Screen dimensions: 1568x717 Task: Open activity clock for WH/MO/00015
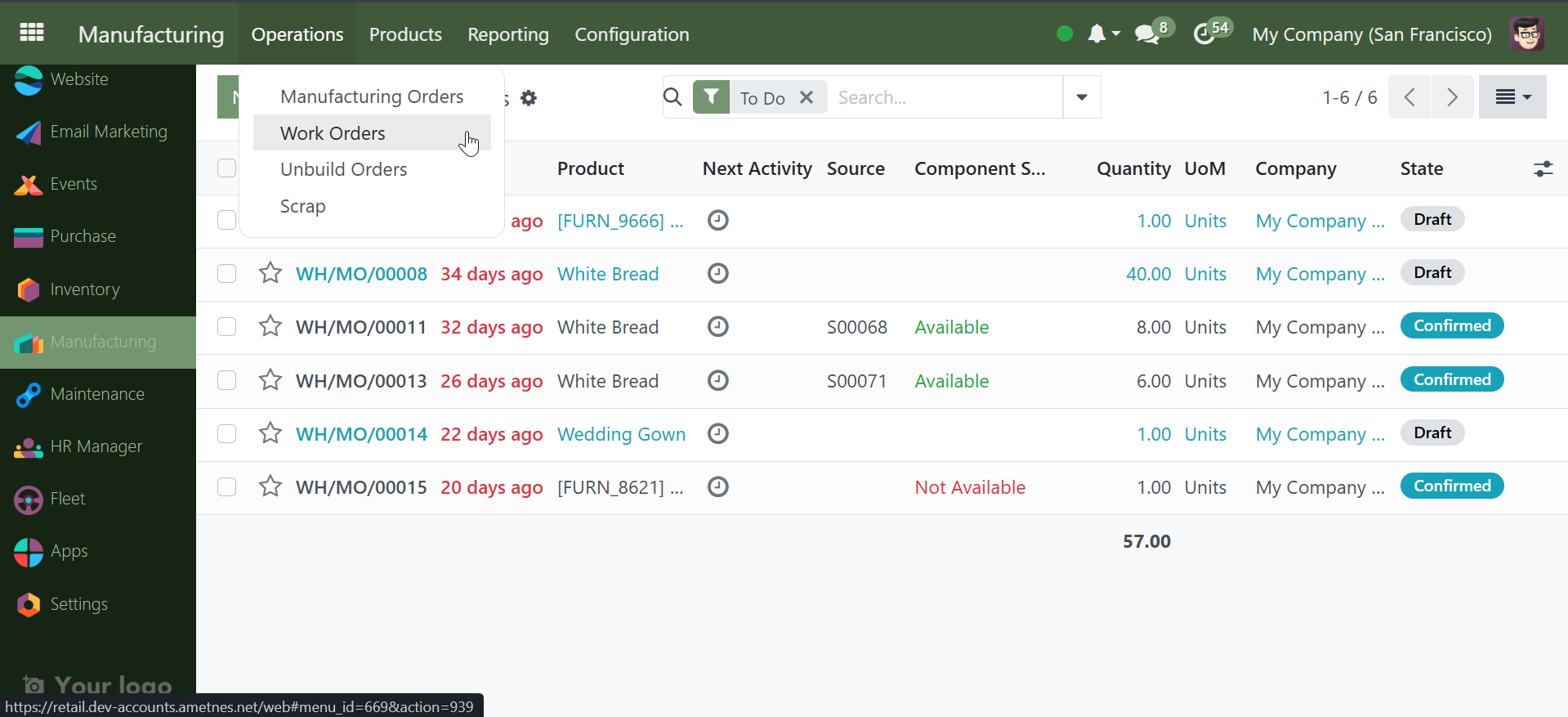tap(717, 486)
